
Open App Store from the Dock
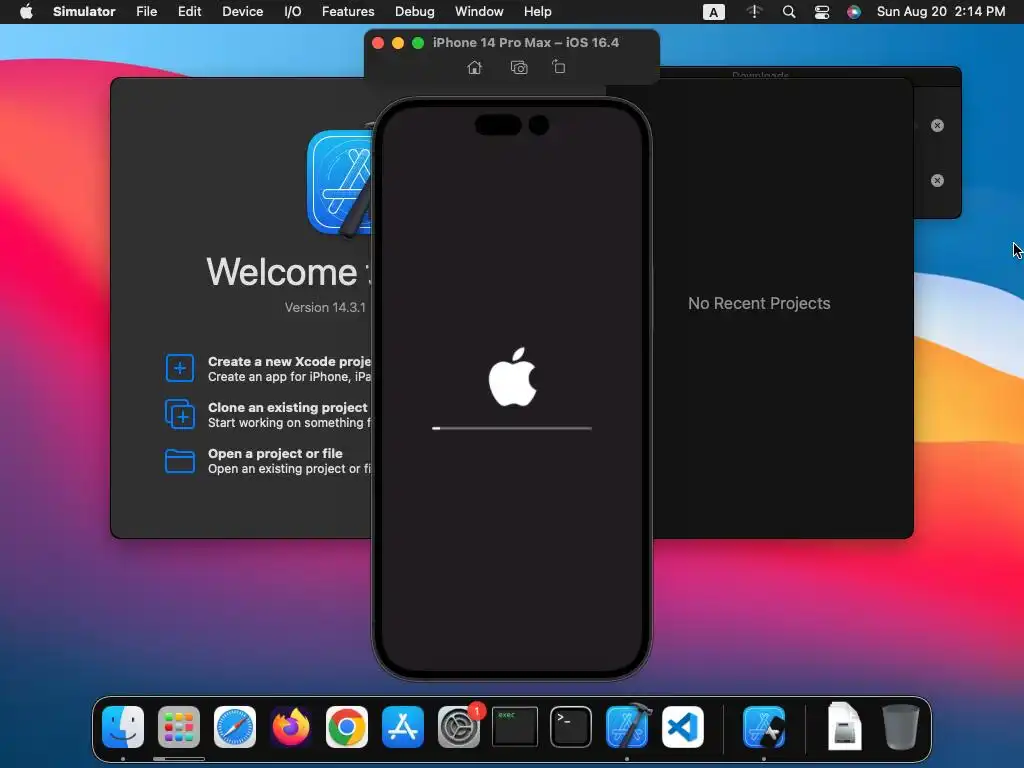(403, 727)
